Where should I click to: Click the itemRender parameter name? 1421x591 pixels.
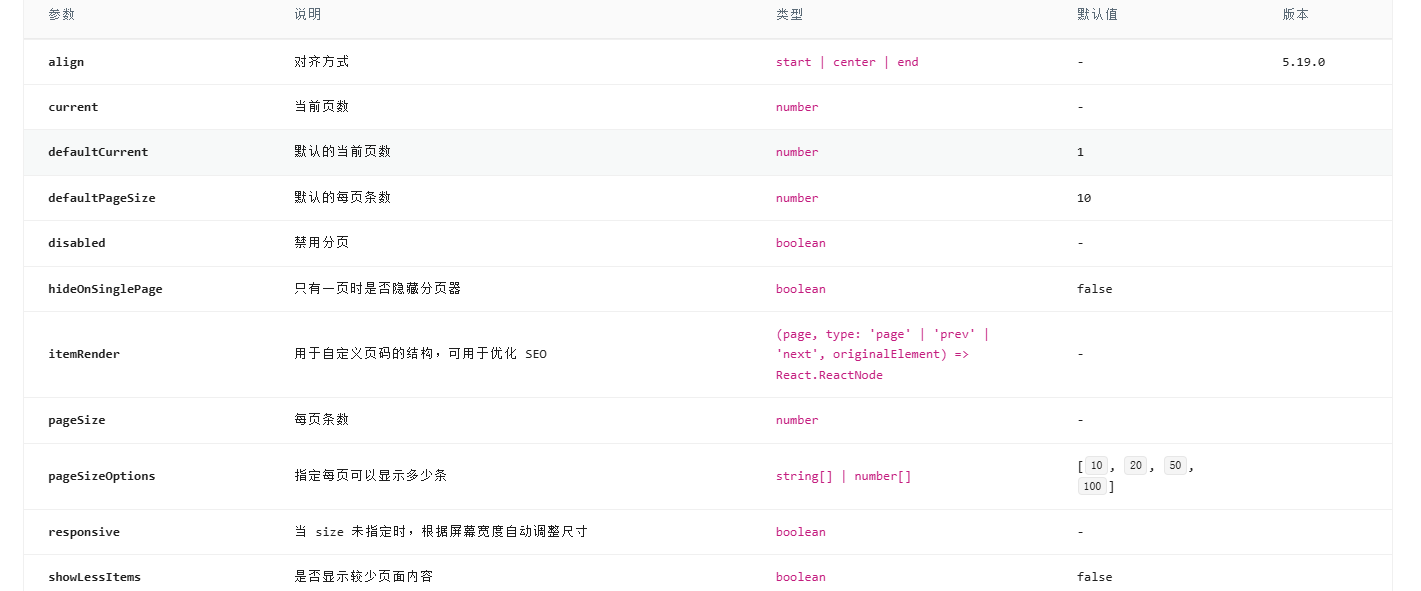click(x=84, y=354)
